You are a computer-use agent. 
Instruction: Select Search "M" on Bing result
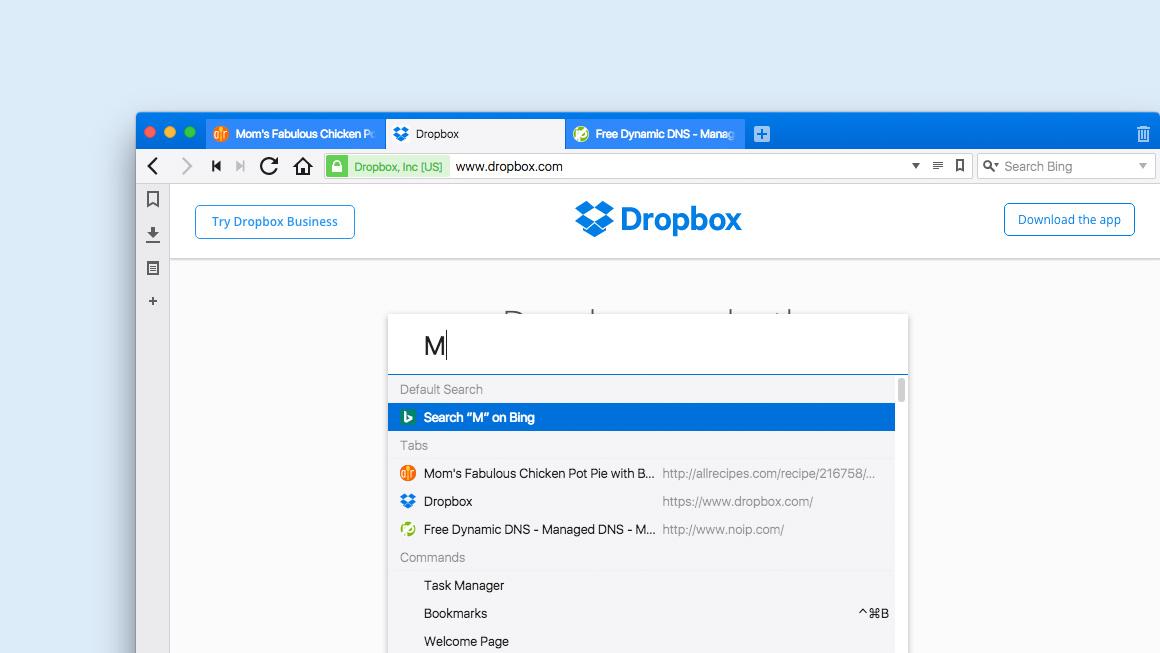[x=641, y=417]
